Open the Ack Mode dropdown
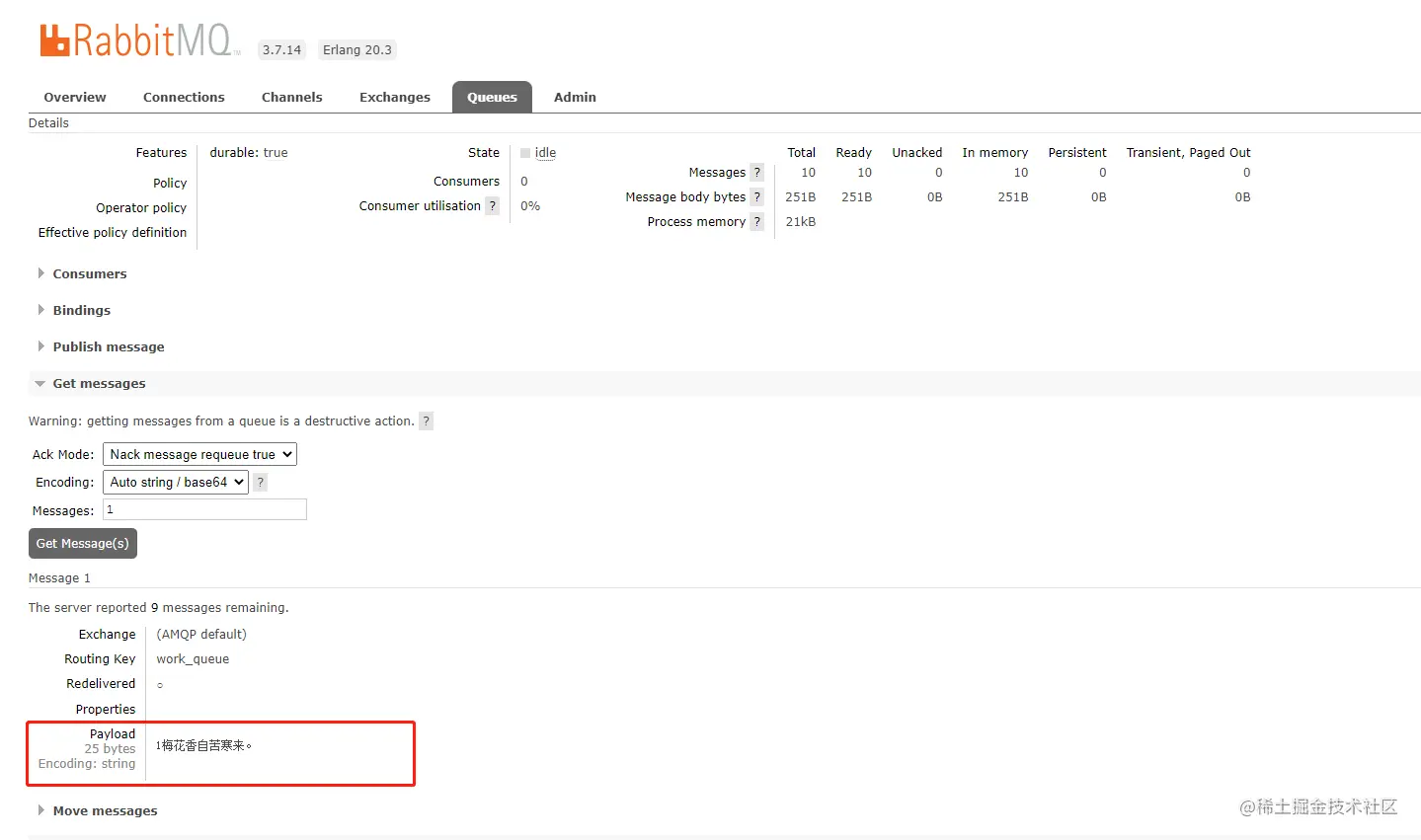The width and height of the screenshot is (1421, 840). point(199,454)
